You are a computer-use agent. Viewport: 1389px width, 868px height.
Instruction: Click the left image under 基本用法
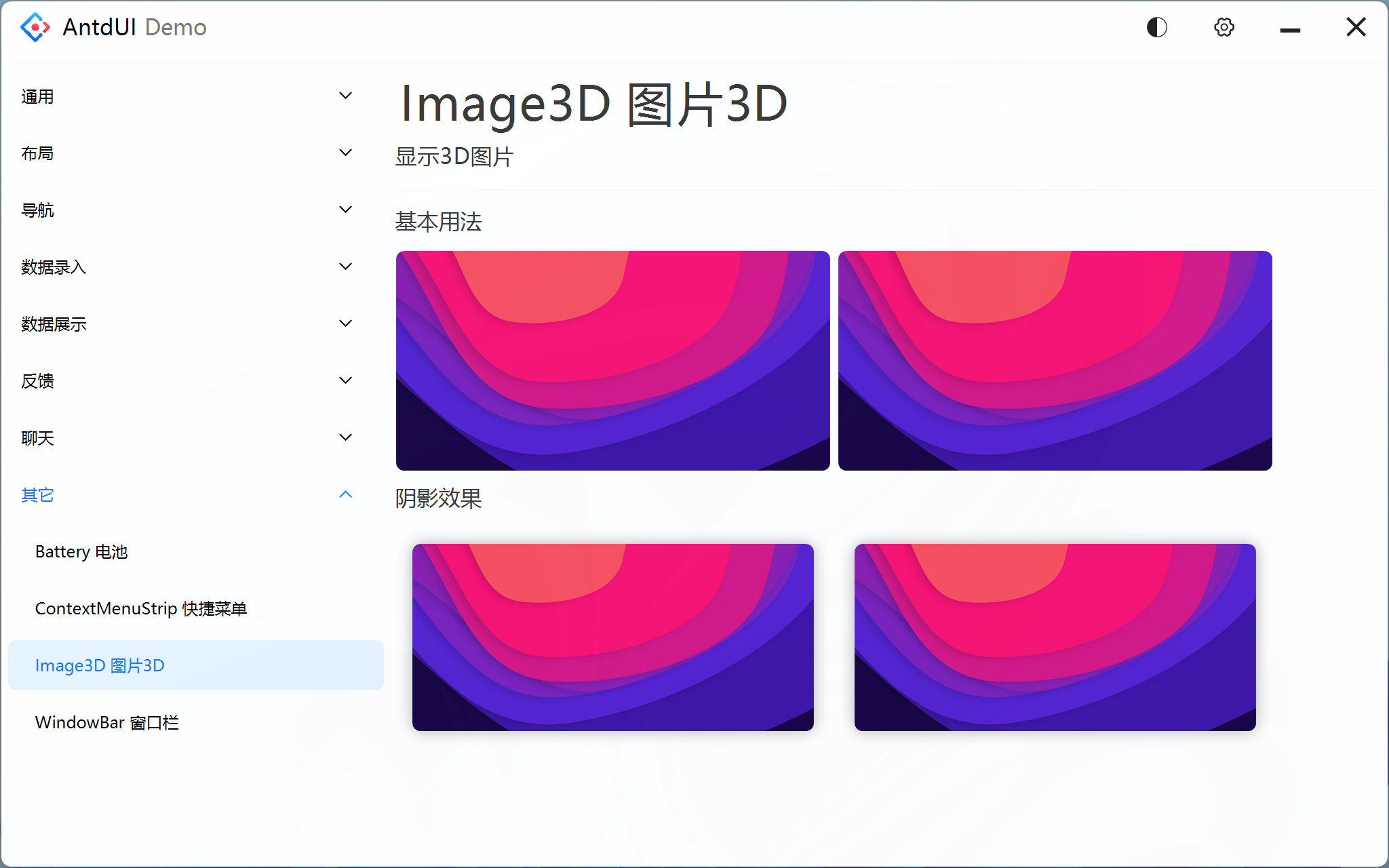click(x=612, y=360)
